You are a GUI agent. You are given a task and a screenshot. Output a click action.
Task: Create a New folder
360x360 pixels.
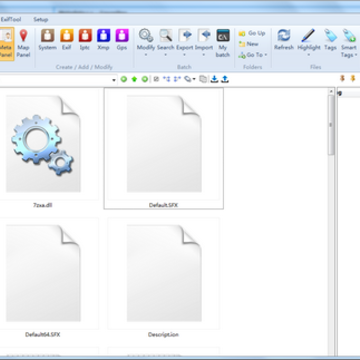pyautogui.click(x=249, y=44)
